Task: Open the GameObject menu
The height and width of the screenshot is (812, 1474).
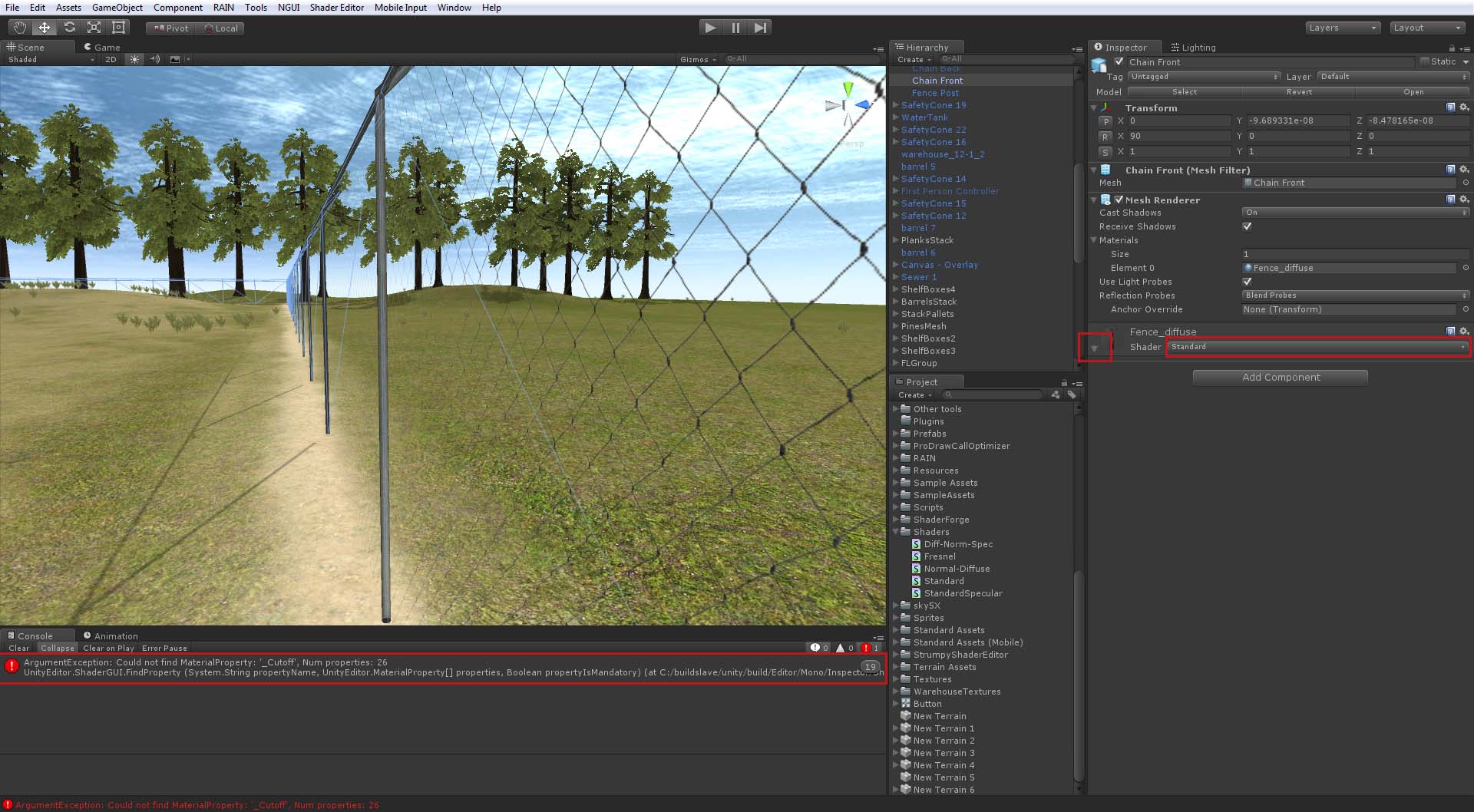Action: [117, 8]
